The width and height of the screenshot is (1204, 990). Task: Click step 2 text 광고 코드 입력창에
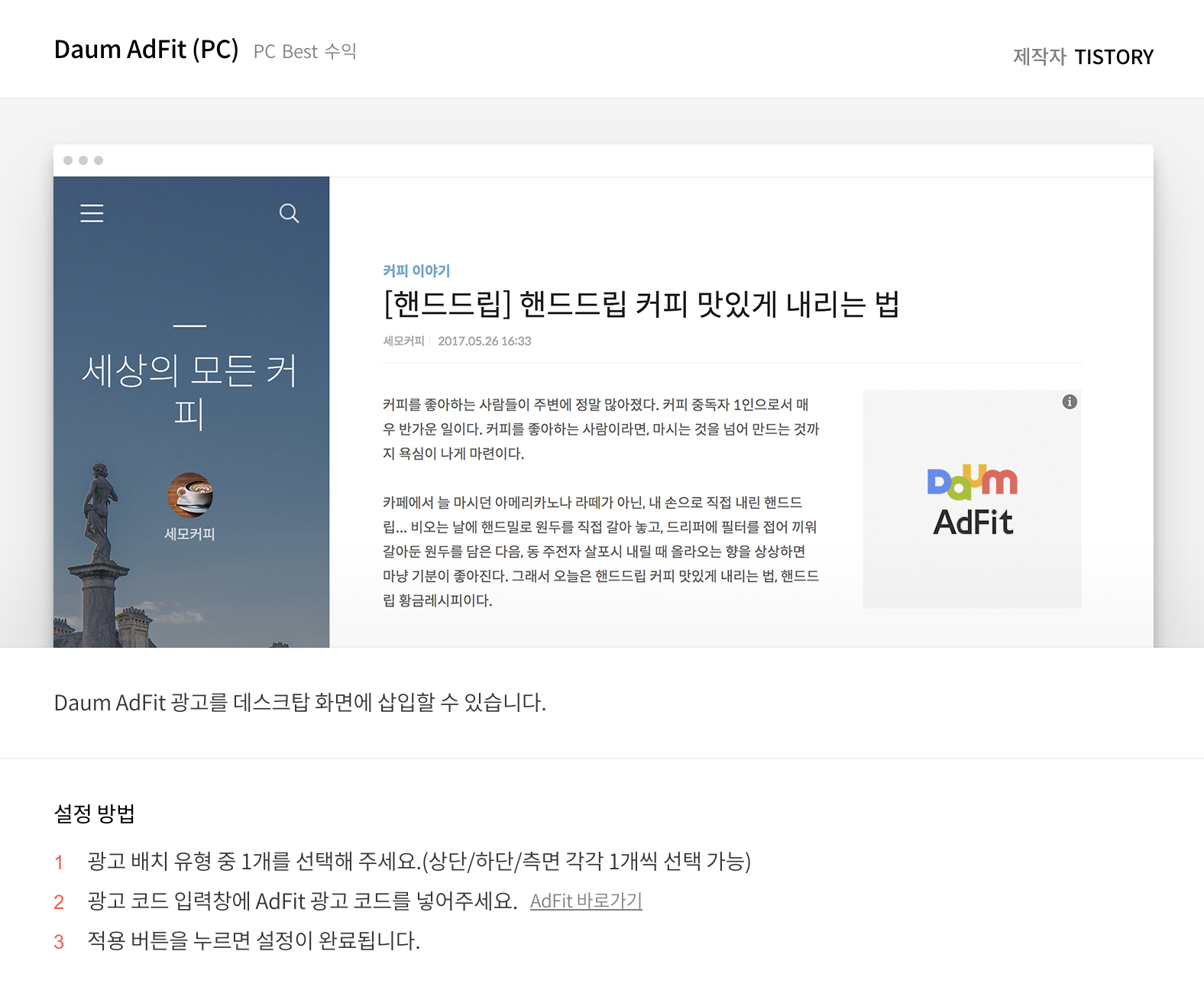303,901
